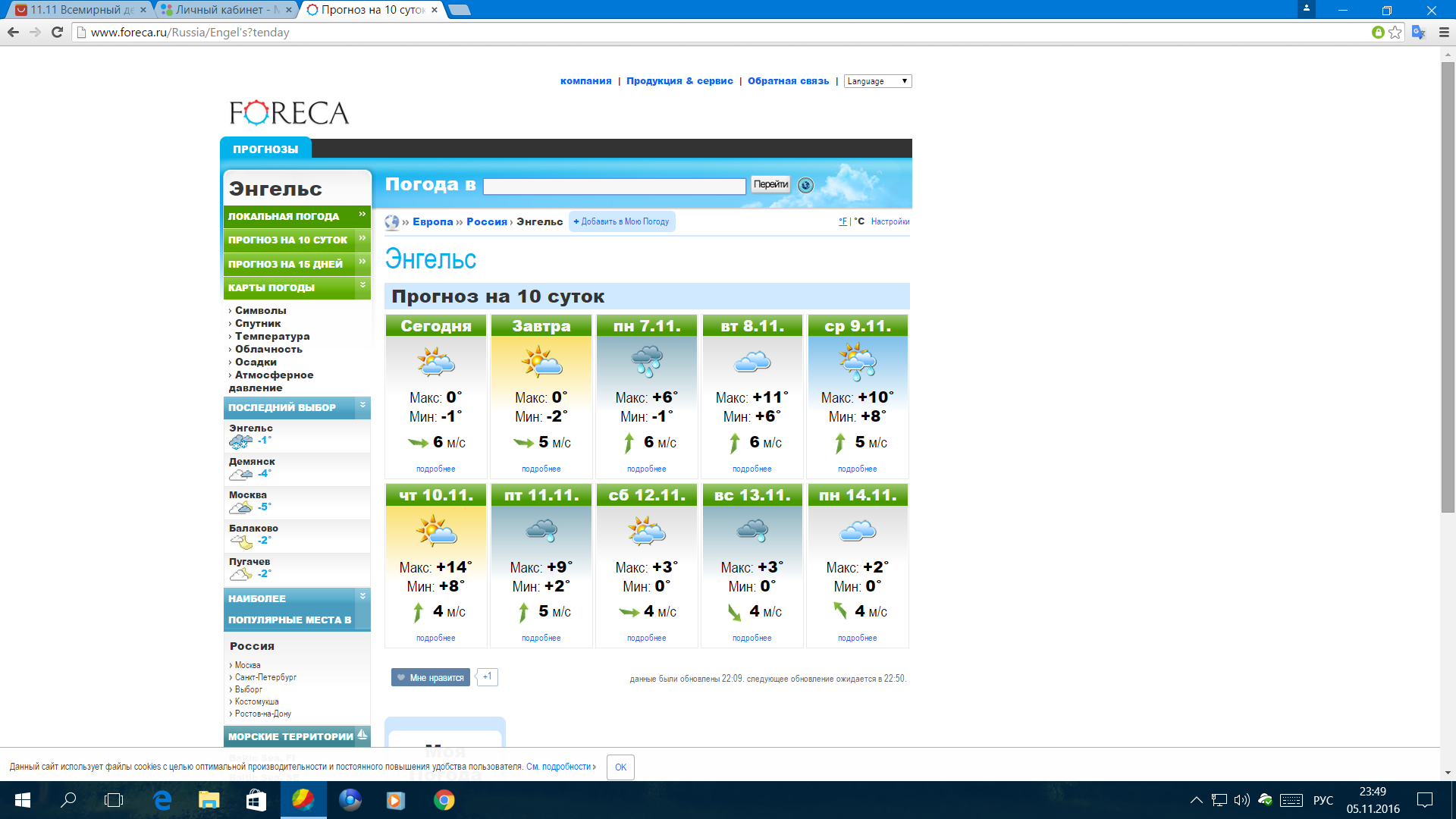Click the +1 counter next to Мне нравится
The height and width of the screenshot is (819, 1456).
pos(487,676)
